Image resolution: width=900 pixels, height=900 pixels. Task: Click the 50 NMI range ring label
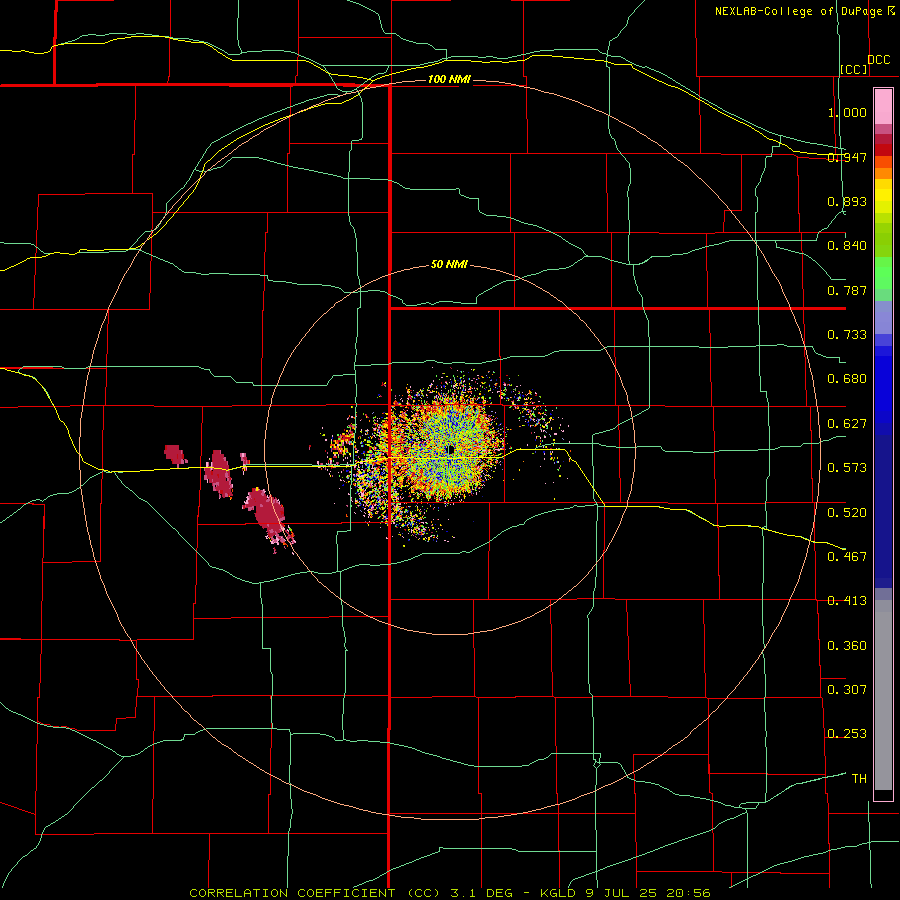click(449, 264)
